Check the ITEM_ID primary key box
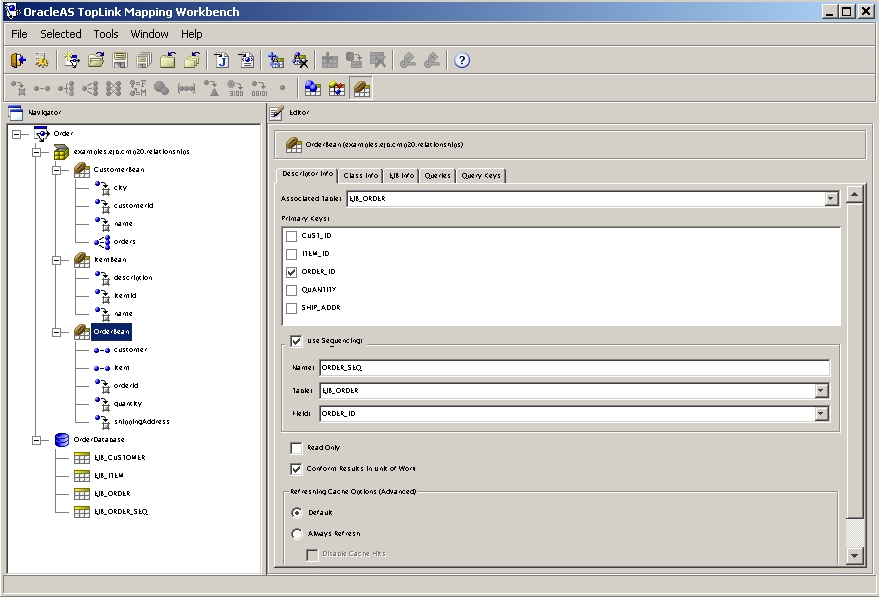 292,254
